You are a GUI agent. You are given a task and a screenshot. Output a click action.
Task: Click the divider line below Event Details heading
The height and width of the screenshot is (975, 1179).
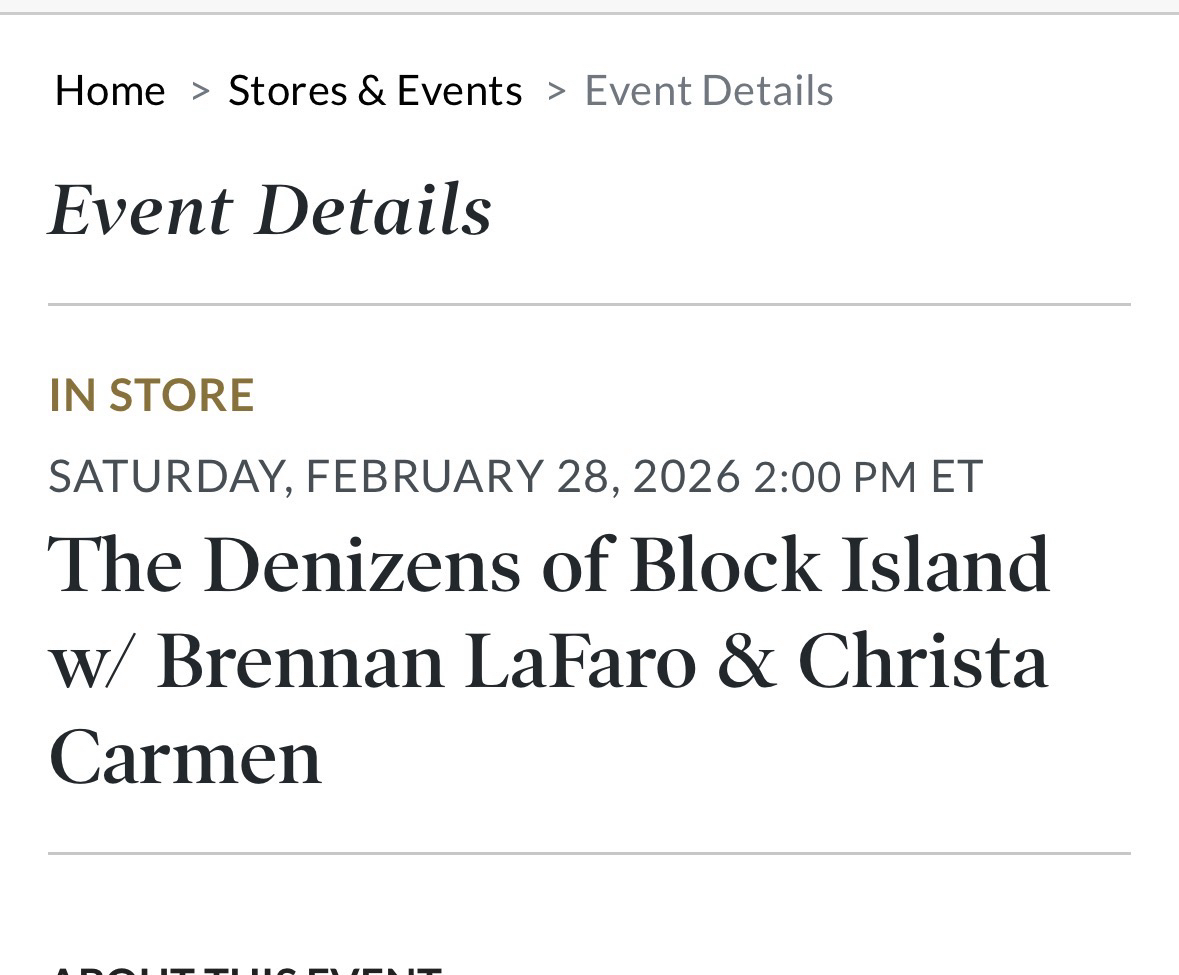(x=589, y=304)
